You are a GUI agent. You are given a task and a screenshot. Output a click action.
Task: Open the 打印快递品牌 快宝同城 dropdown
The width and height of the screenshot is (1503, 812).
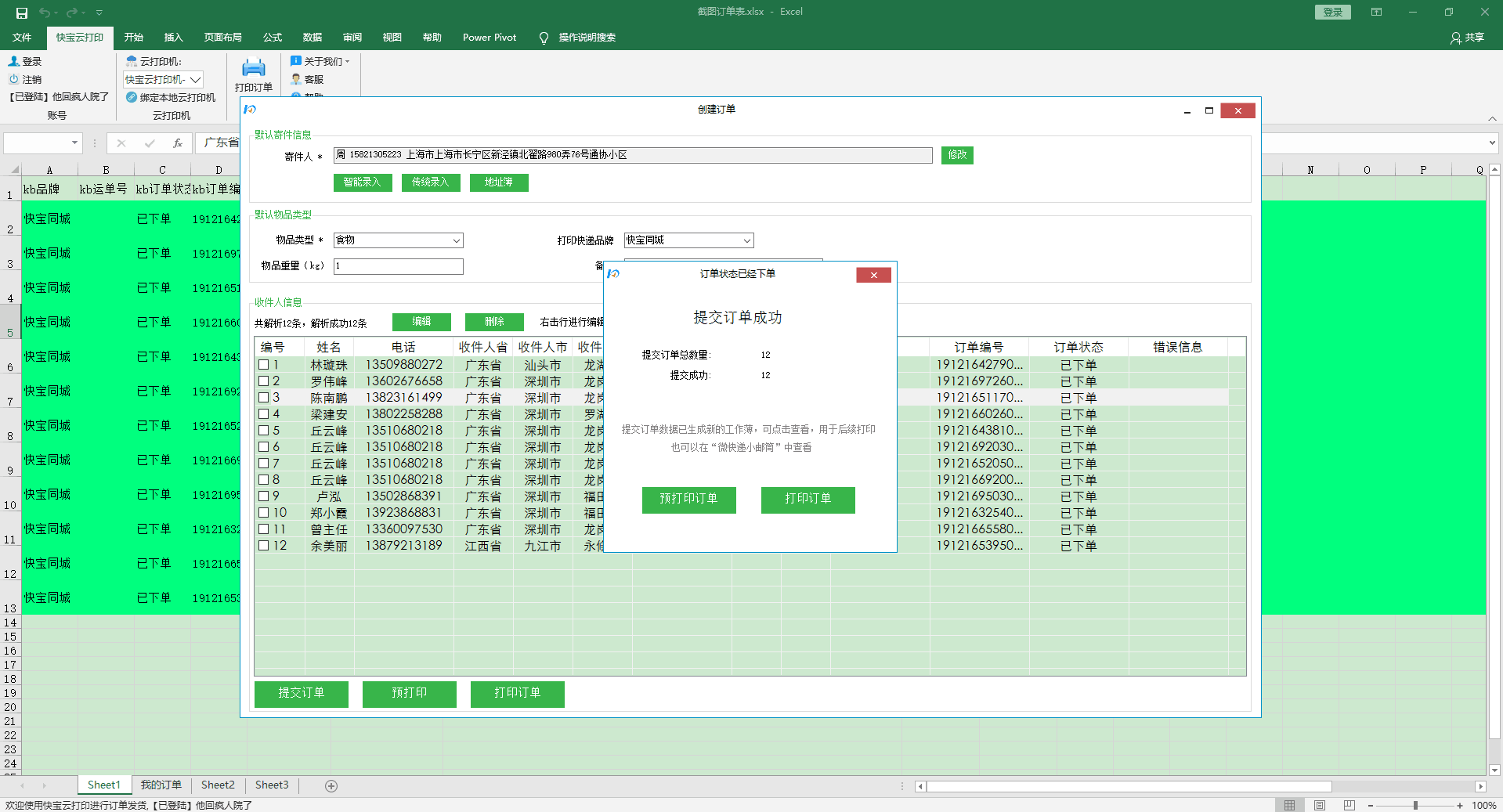click(746, 240)
